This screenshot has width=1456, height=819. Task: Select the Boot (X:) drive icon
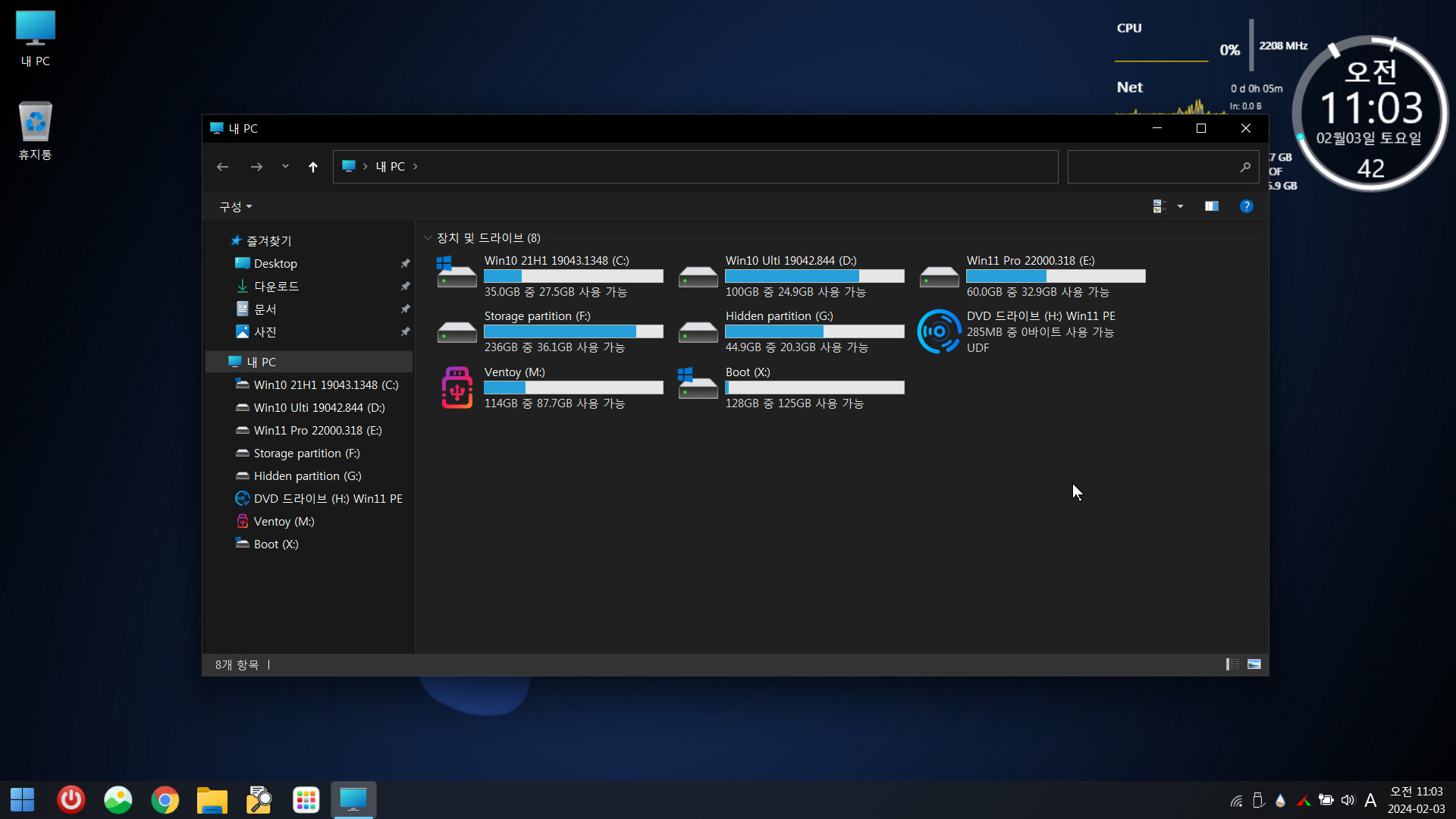(x=698, y=383)
